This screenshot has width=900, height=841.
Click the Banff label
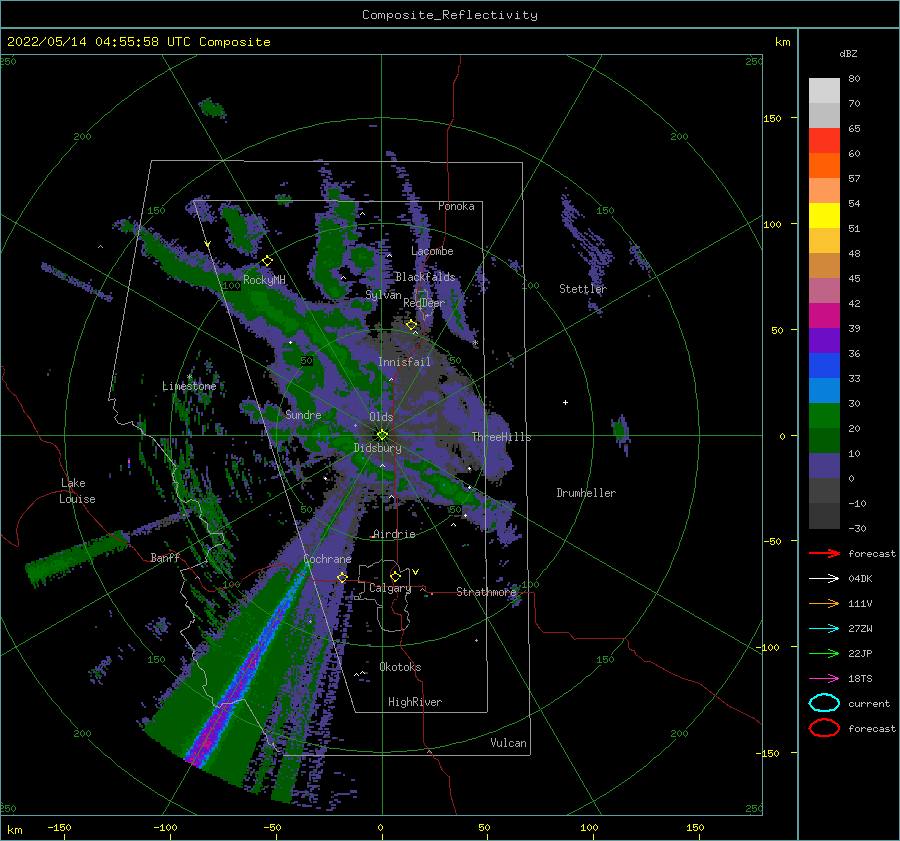(165, 557)
